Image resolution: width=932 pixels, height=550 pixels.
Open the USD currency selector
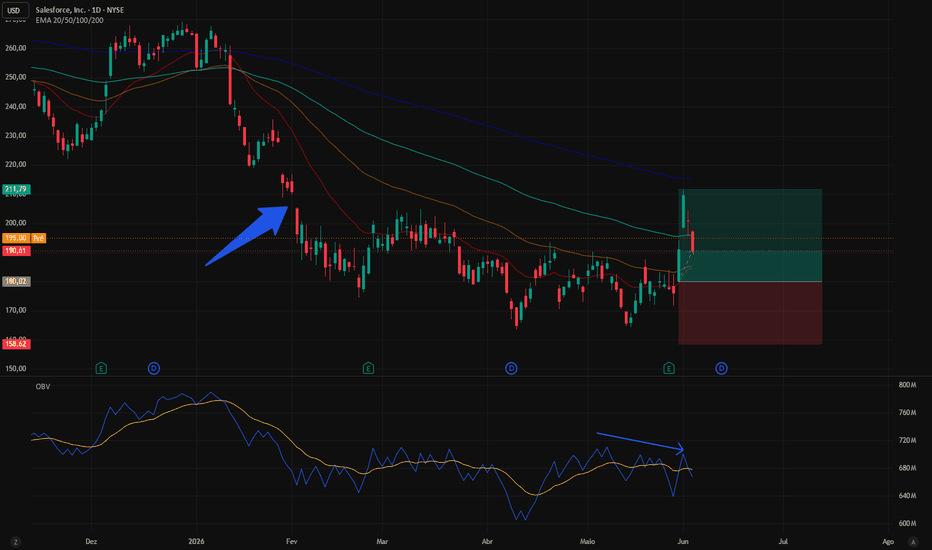(x=14, y=10)
